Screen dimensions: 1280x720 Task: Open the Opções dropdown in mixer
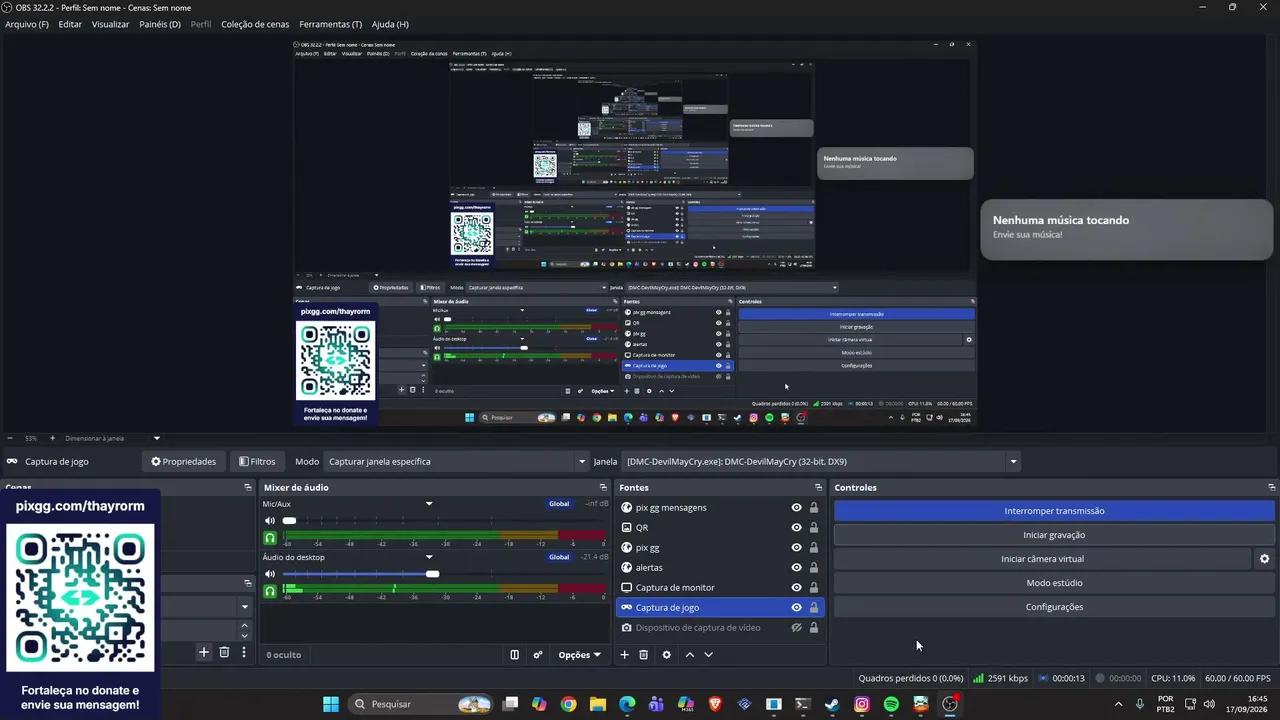[x=580, y=655]
